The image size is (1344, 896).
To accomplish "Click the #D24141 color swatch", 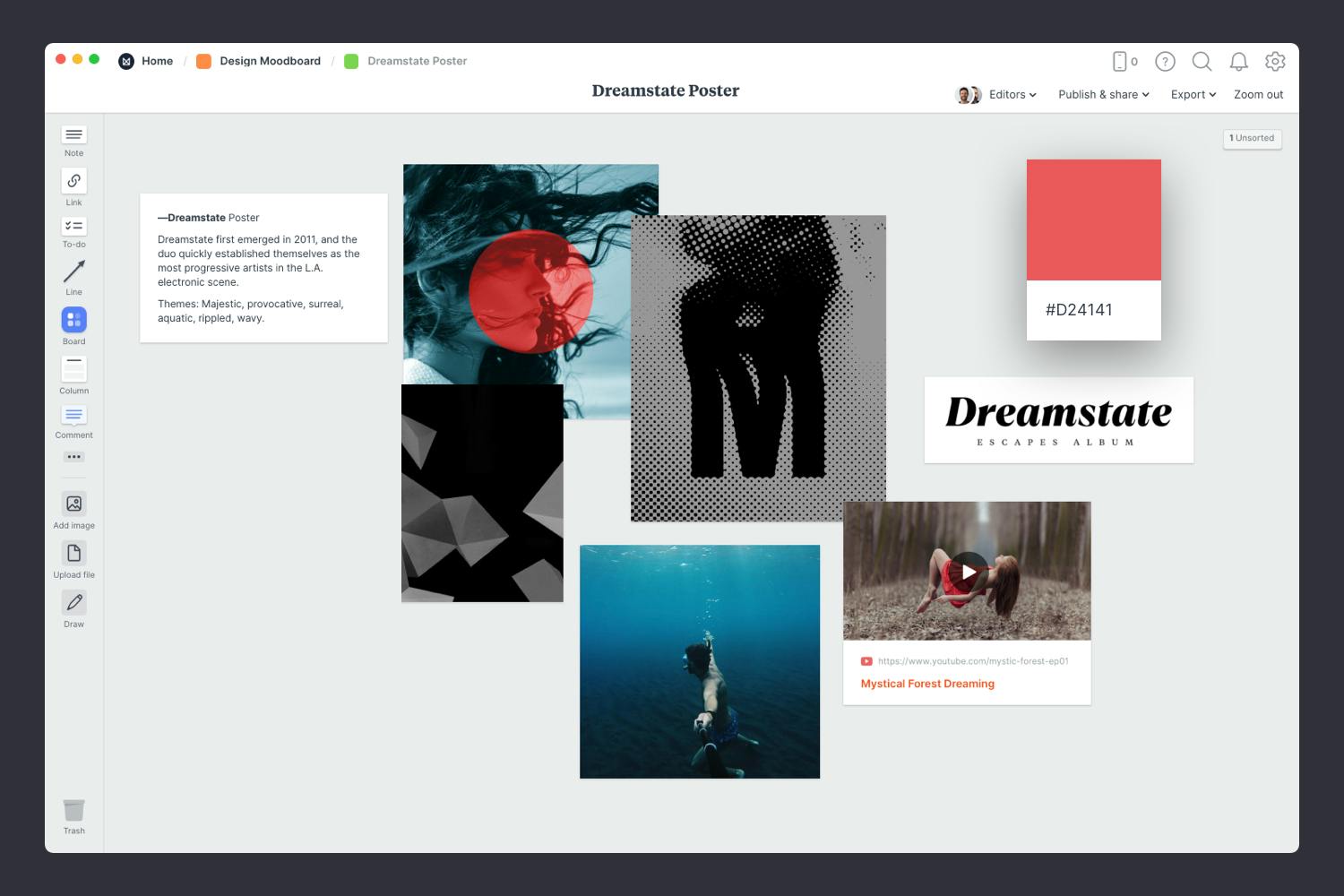I will [x=1093, y=220].
